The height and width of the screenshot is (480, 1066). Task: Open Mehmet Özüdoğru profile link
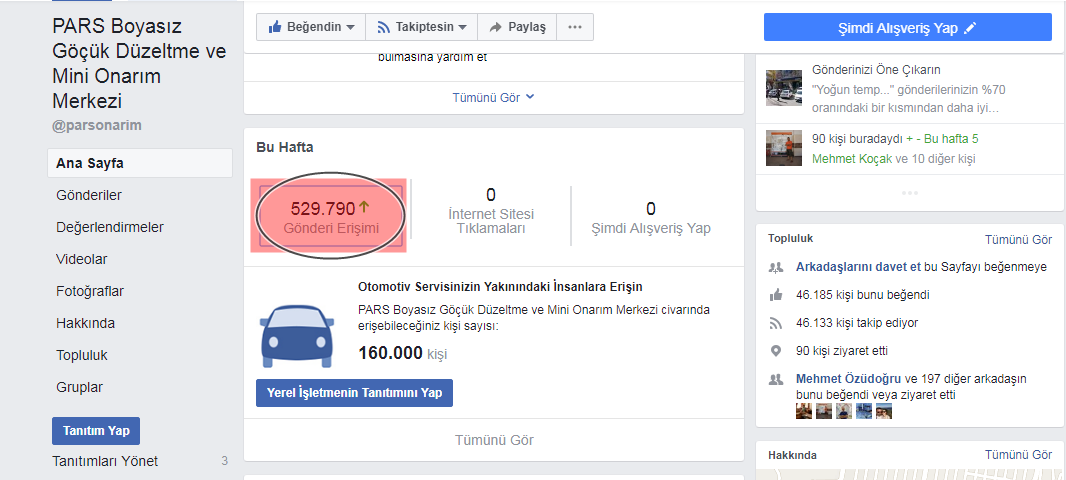click(x=848, y=379)
